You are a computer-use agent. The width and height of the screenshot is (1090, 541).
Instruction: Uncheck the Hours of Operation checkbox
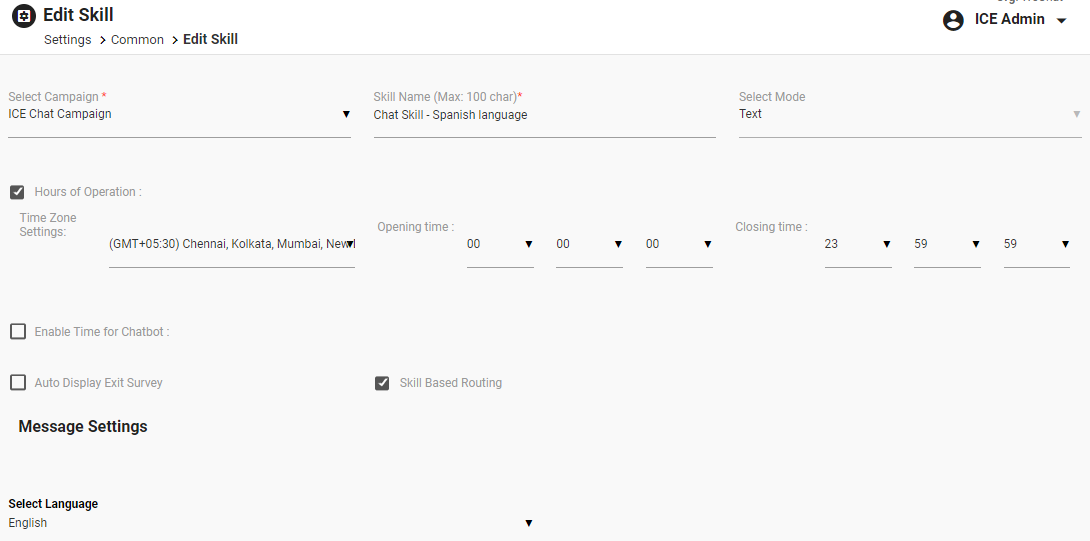point(17,192)
